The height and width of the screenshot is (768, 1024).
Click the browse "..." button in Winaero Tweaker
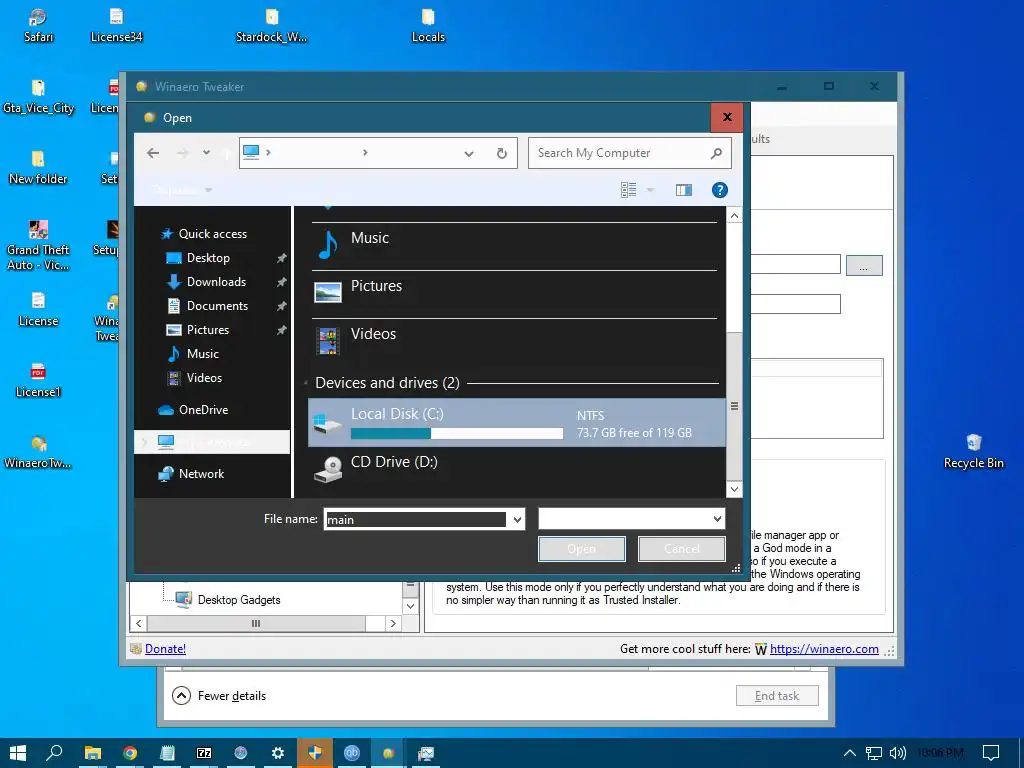(x=863, y=266)
